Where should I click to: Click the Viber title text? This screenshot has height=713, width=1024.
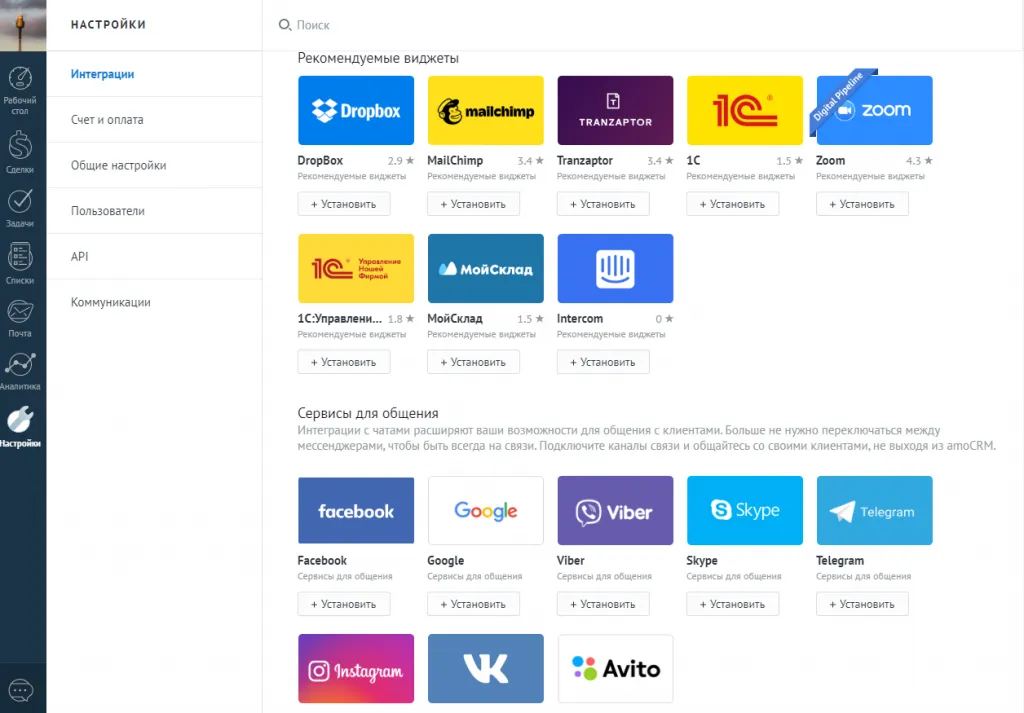pos(570,560)
